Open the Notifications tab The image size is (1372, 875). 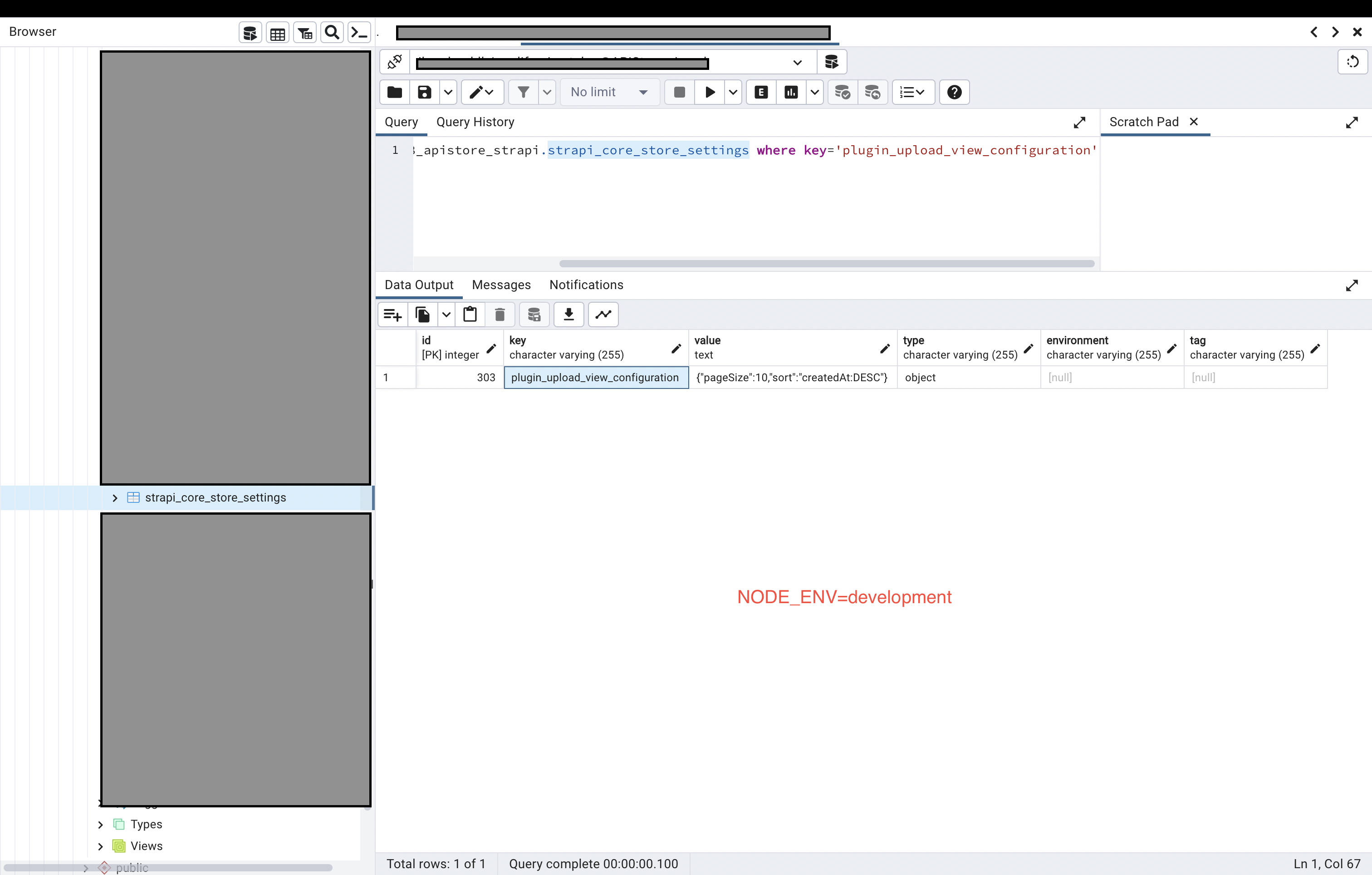click(586, 285)
